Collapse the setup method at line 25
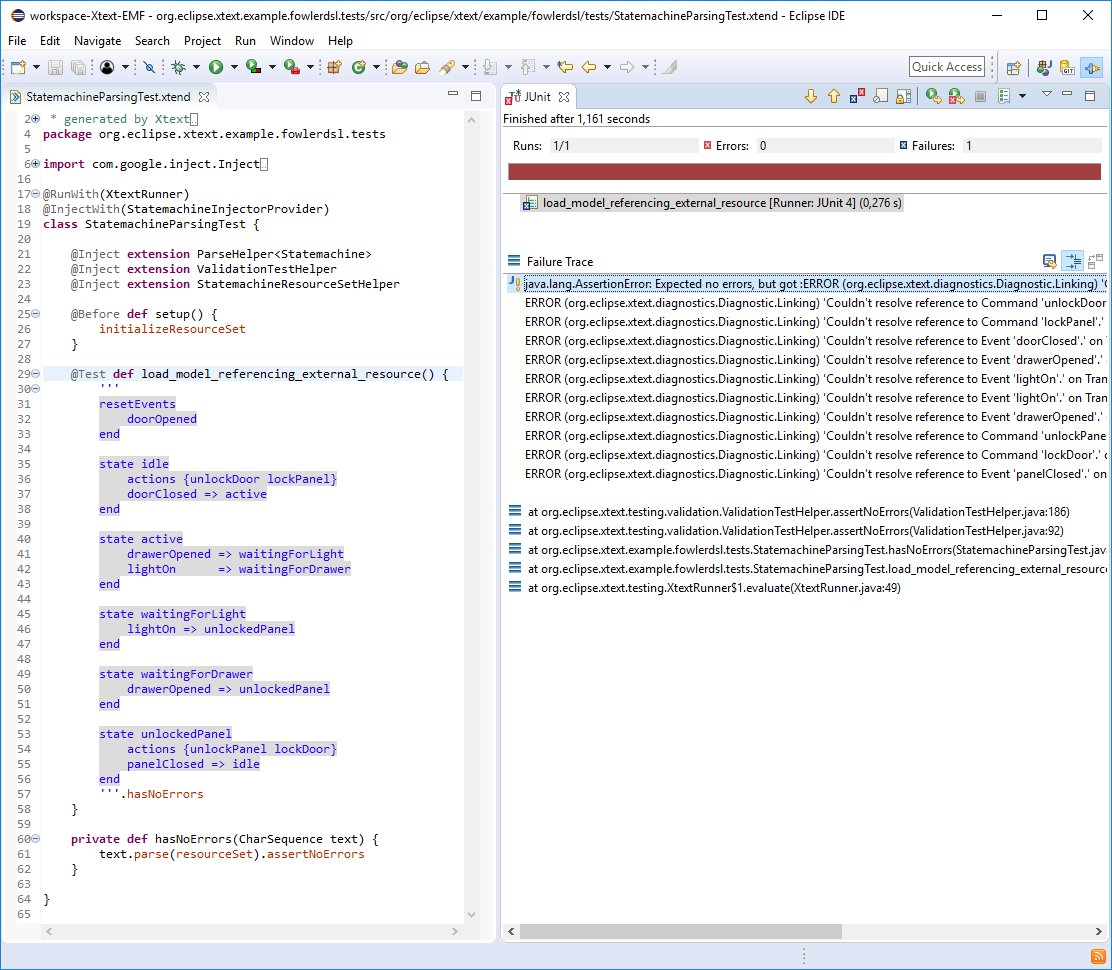This screenshot has height=970, width=1112. click(x=35, y=313)
